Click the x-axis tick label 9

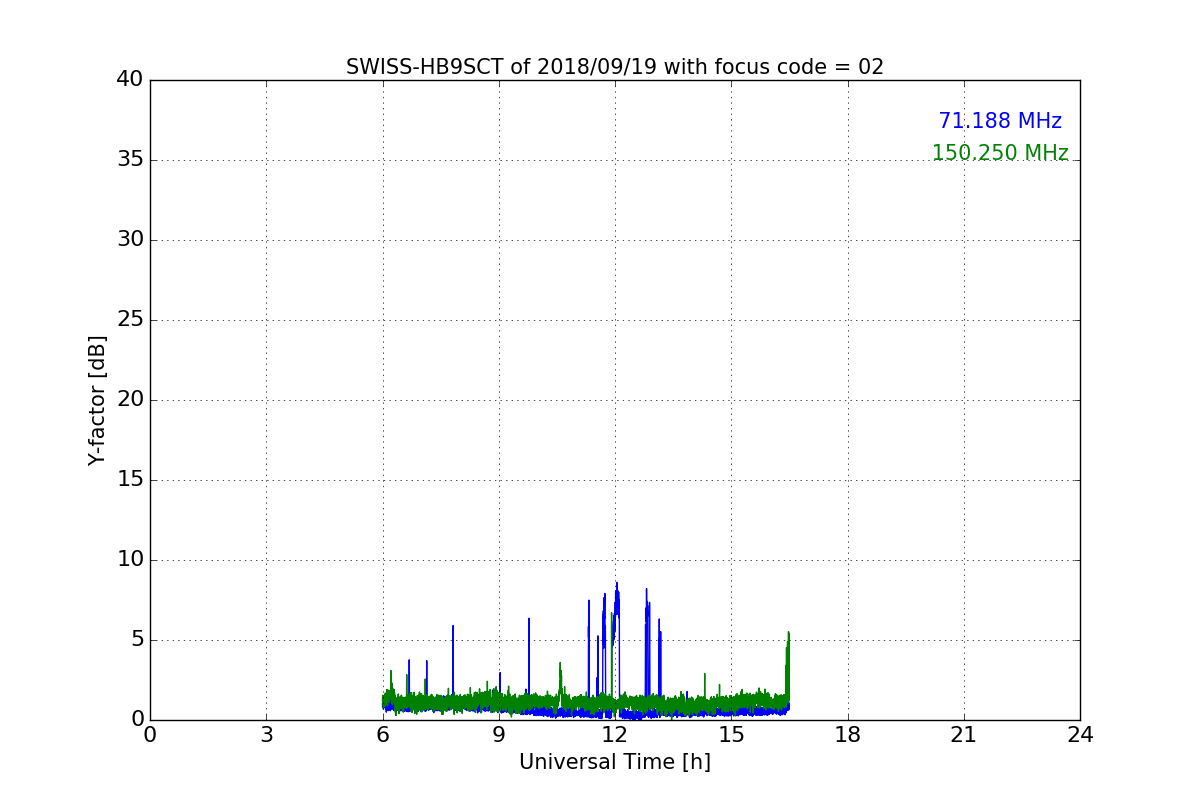[499, 735]
